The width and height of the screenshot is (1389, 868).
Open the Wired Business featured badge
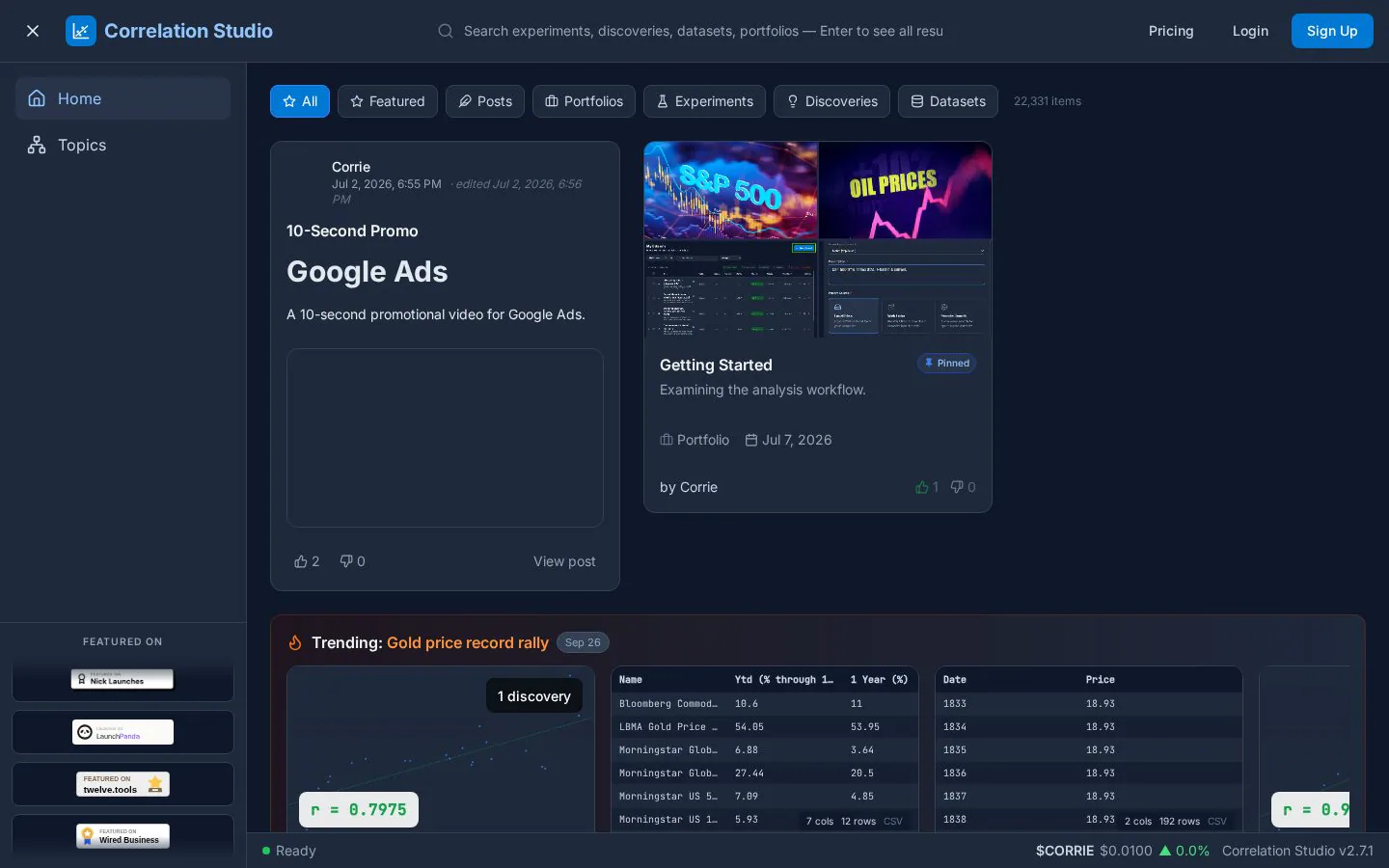pos(123,836)
